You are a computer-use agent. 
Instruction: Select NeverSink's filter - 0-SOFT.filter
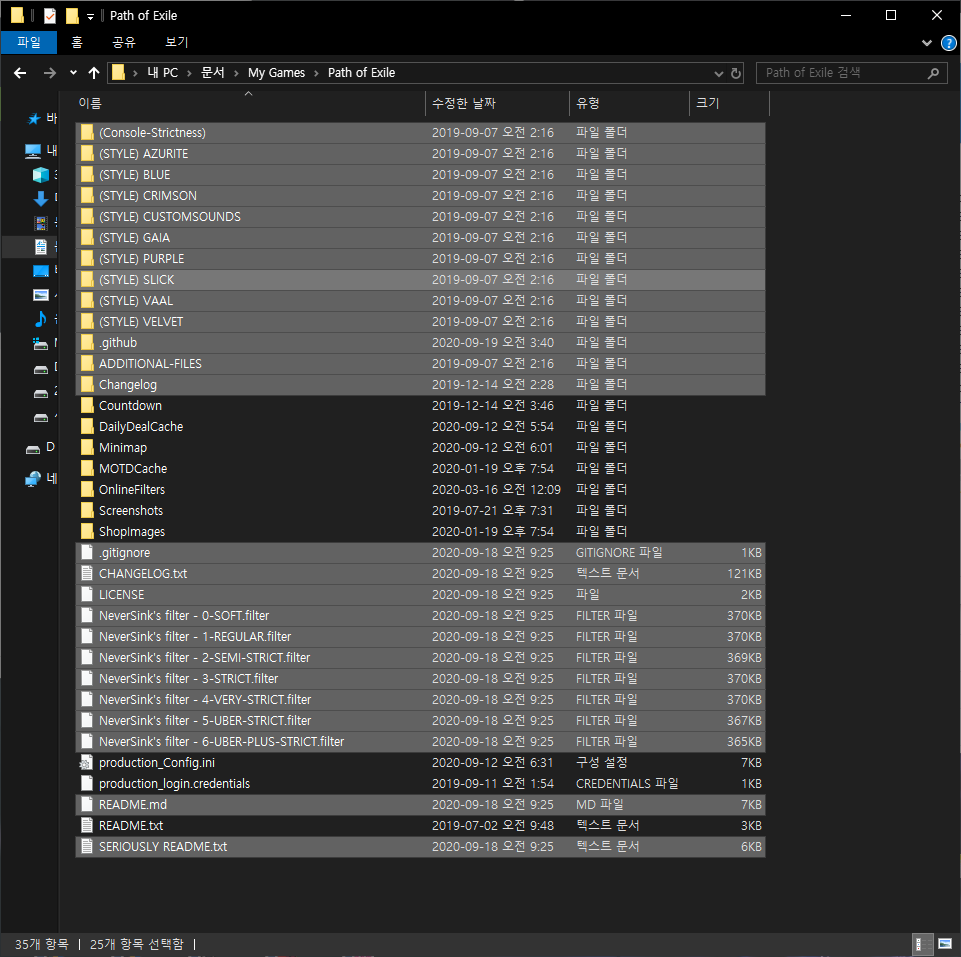tap(420, 616)
